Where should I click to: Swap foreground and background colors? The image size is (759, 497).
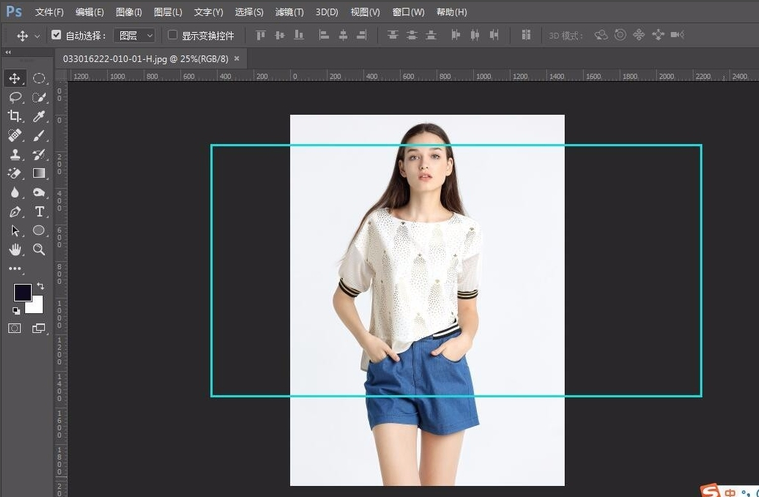[40, 286]
